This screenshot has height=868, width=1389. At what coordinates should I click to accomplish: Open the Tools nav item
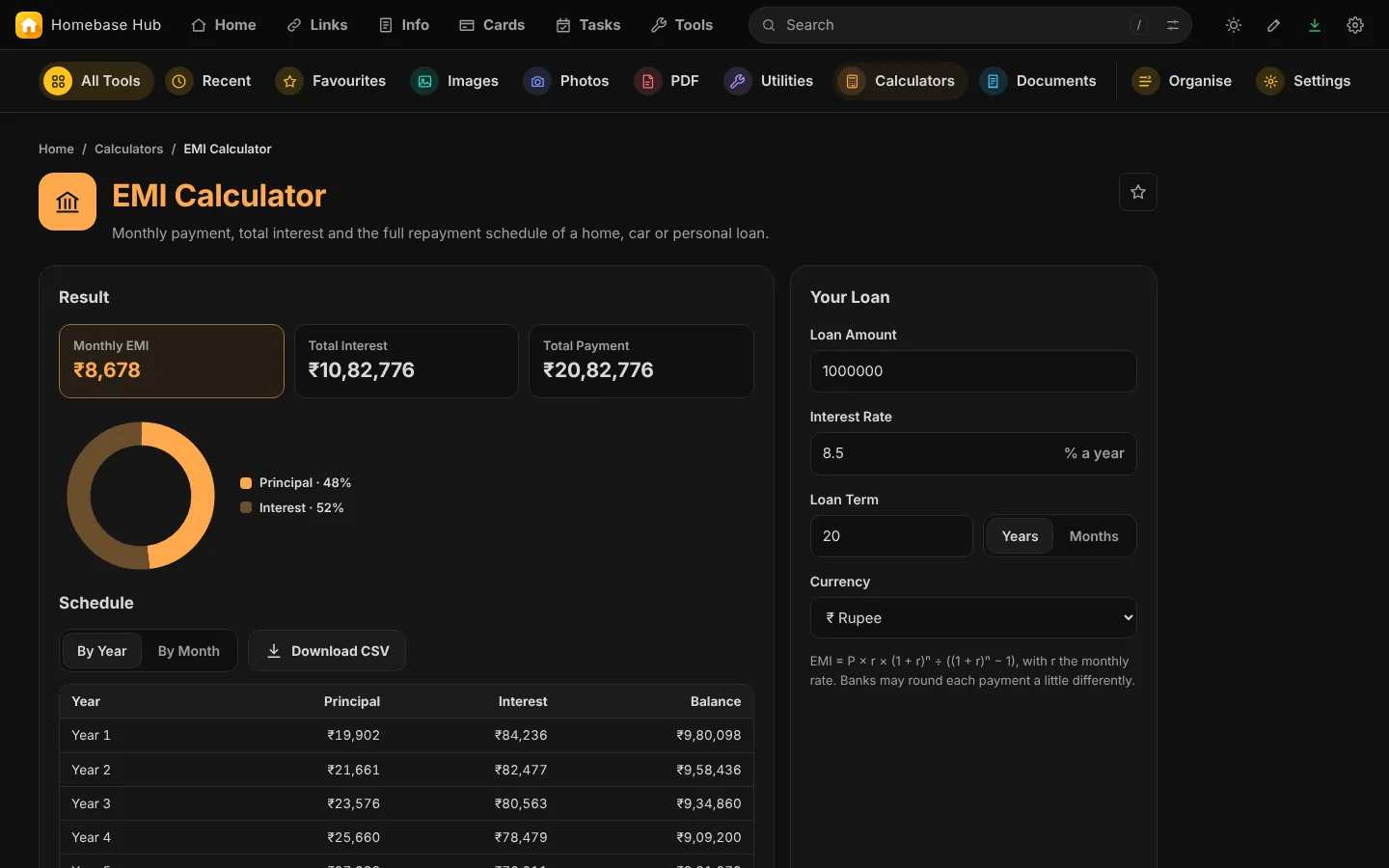[x=682, y=25]
